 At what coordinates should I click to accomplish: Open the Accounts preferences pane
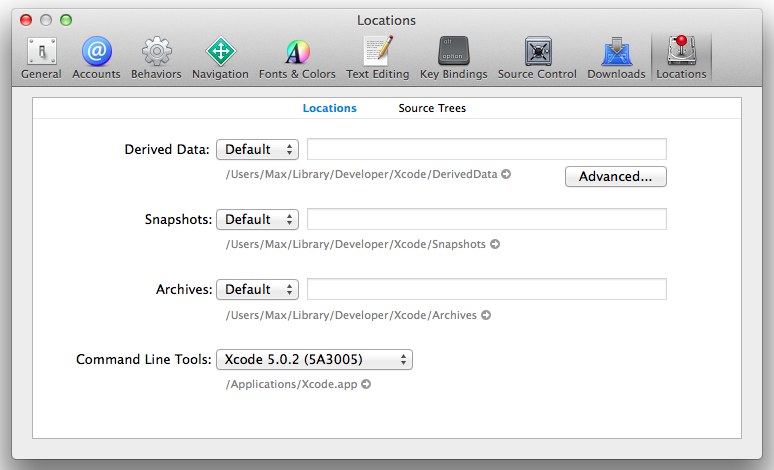pos(96,57)
